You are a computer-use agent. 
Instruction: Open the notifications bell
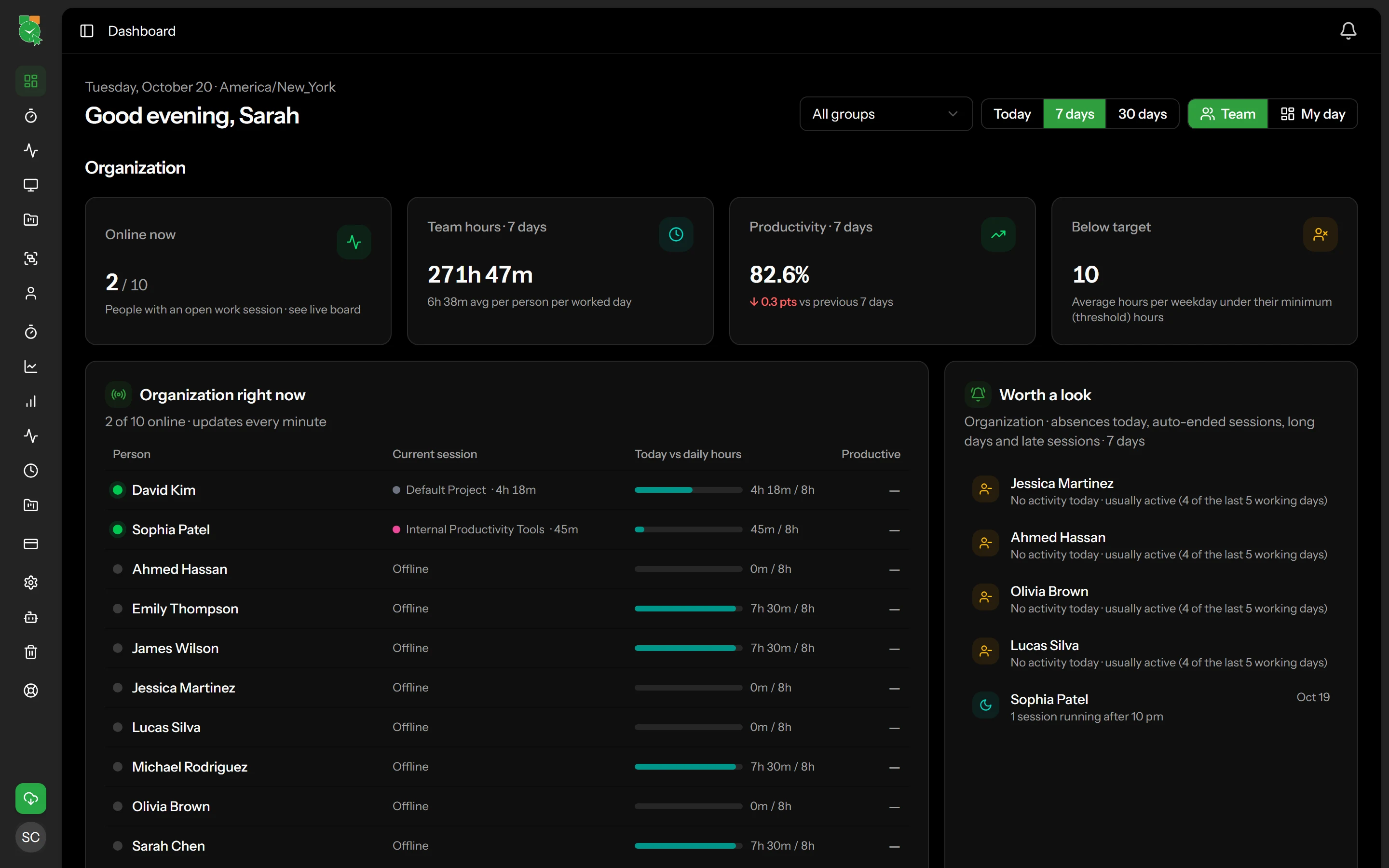click(1348, 30)
